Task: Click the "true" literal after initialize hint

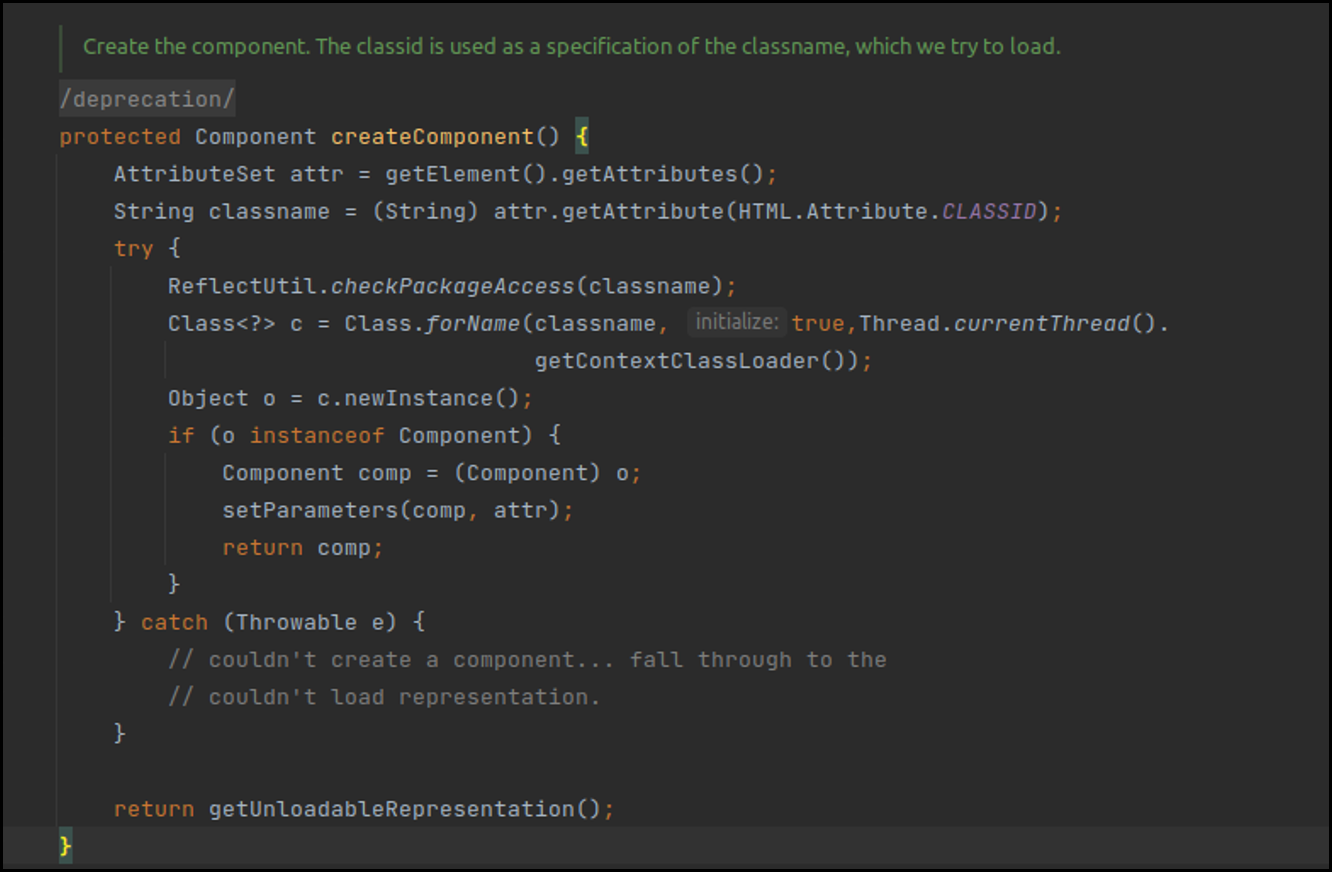Action: click(819, 323)
